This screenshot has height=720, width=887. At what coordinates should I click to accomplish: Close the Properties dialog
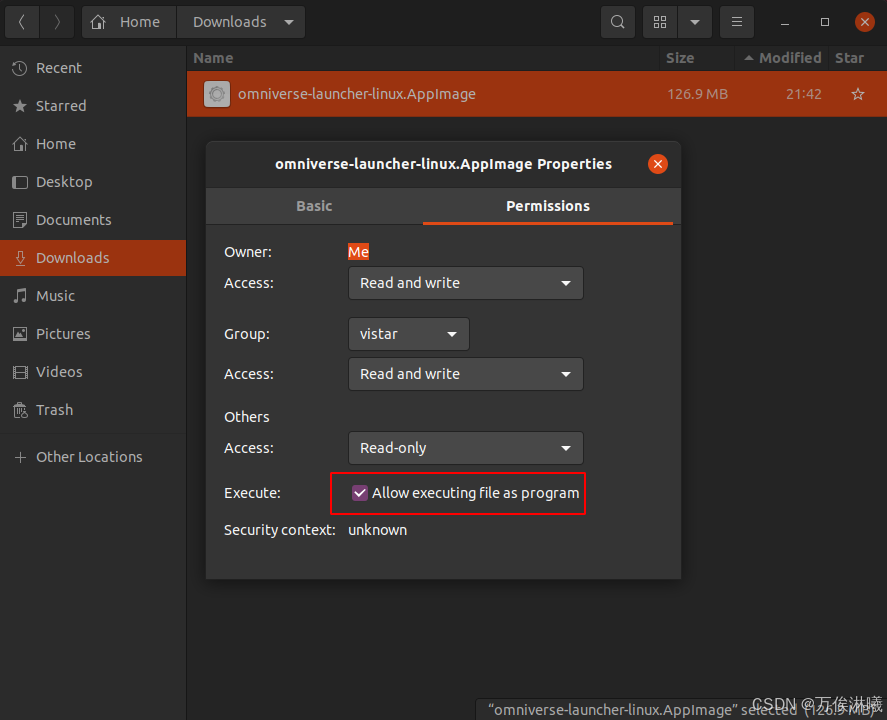(657, 164)
